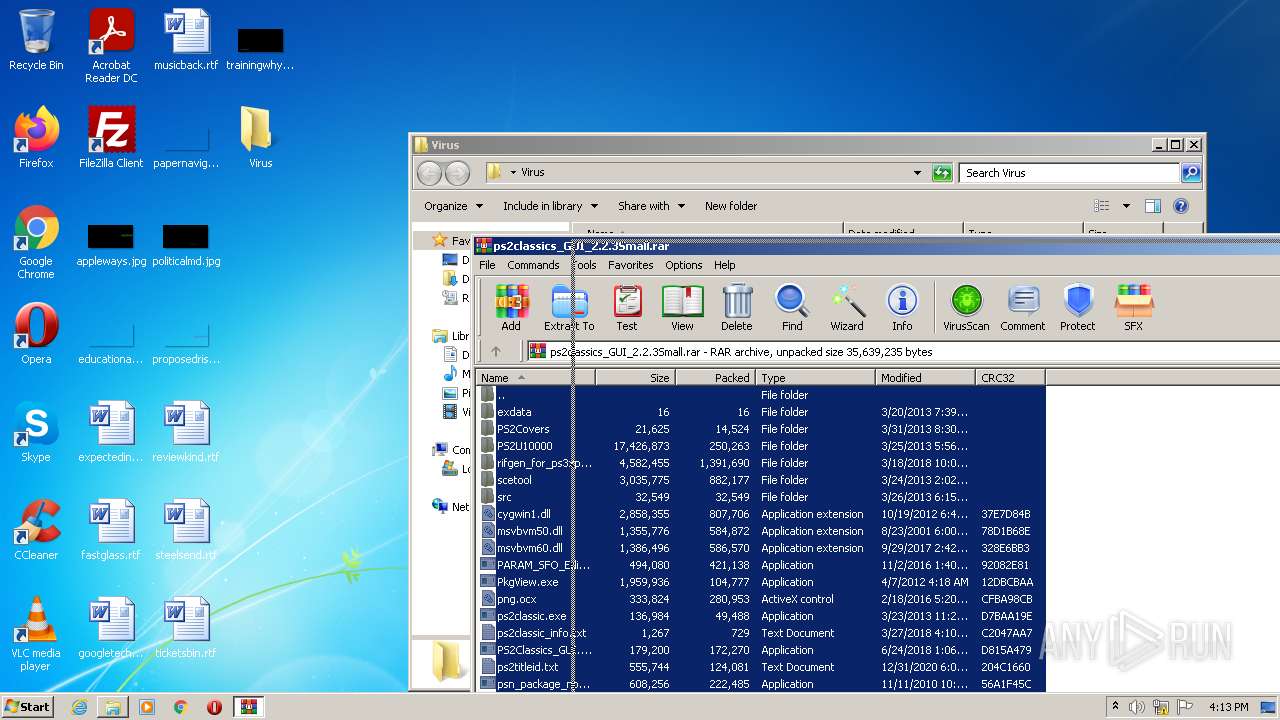Image resolution: width=1280 pixels, height=720 pixels.
Task: Select musicback.rtf desktop file
Action: point(186,40)
